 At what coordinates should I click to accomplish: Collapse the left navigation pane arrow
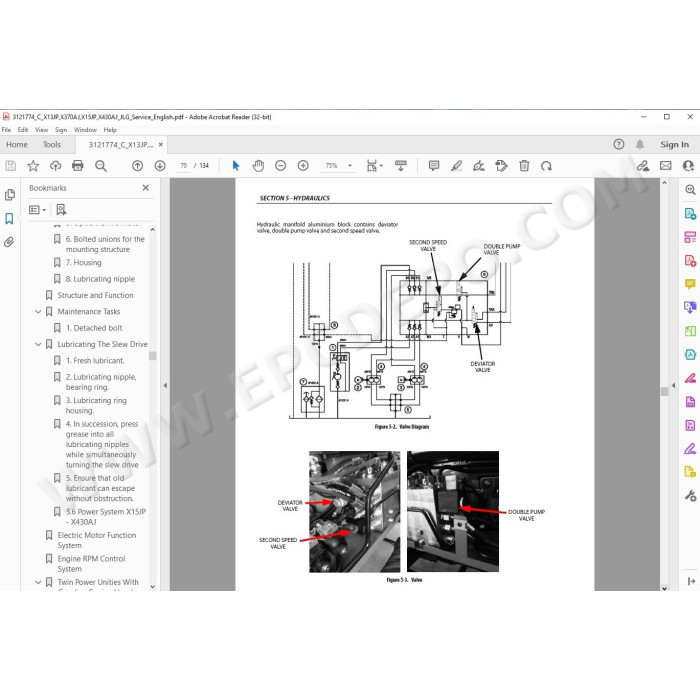[x=165, y=385]
